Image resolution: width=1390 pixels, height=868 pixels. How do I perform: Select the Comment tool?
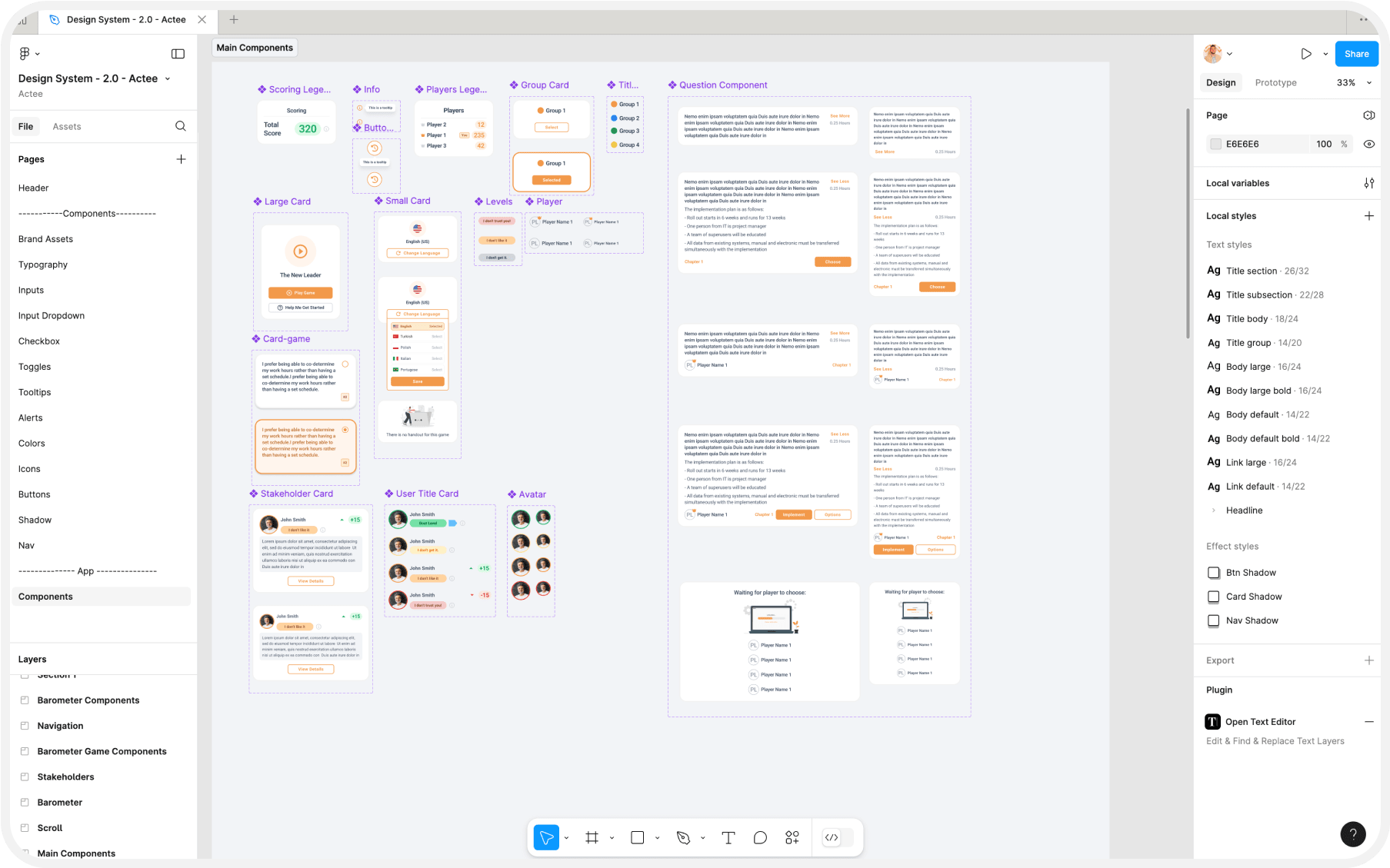(760, 837)
